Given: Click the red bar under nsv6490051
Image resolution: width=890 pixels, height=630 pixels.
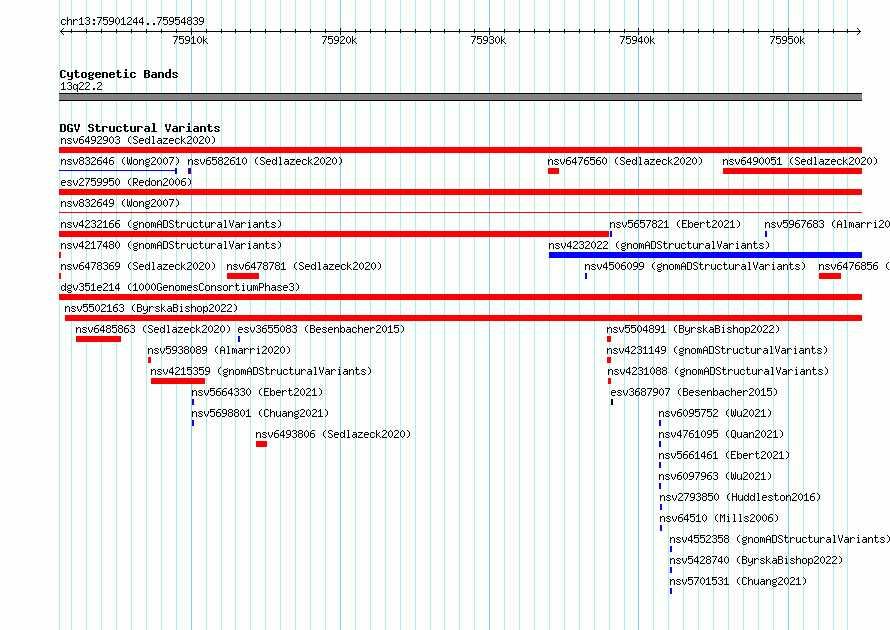Looking at the screenshot, I should coord(792,171).
